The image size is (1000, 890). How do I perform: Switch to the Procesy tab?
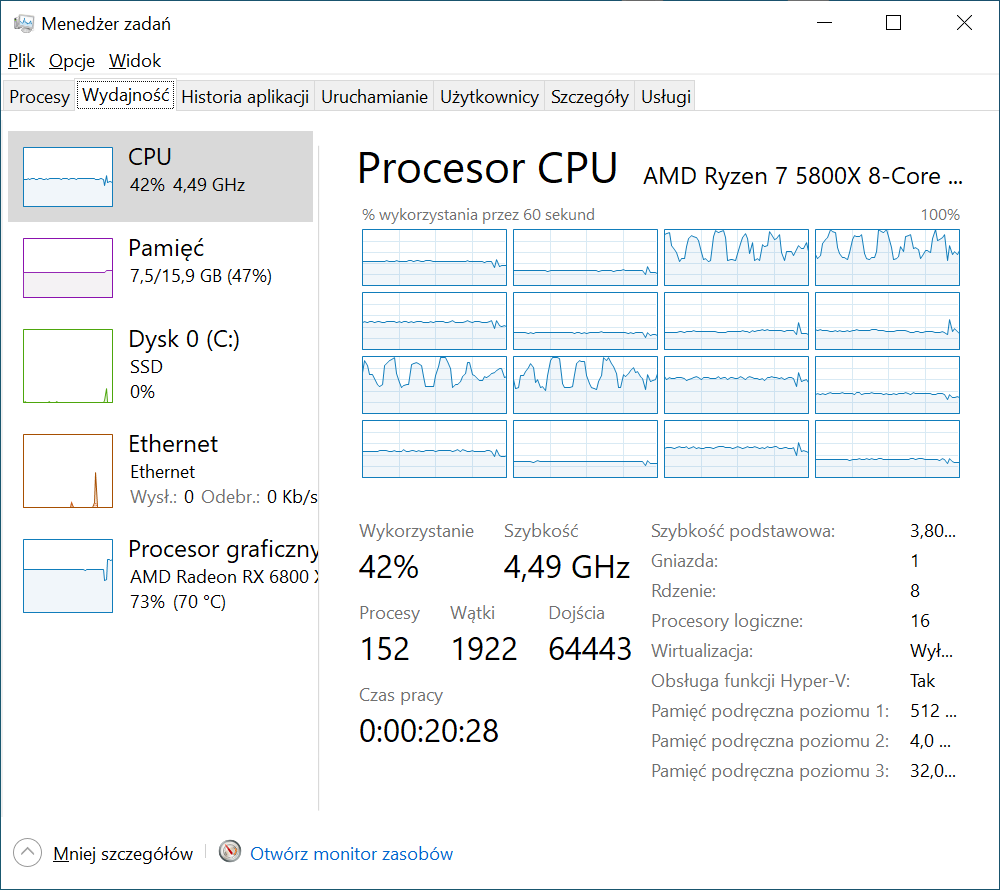pos(38,96)
